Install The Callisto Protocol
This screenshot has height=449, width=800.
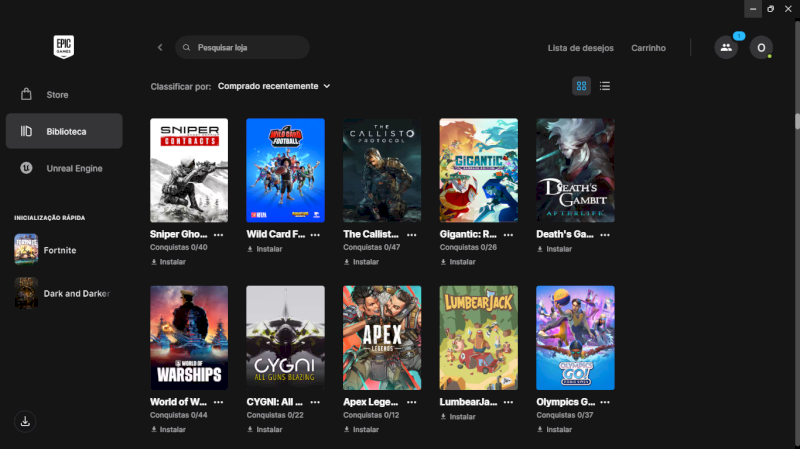tap(361, 262)
